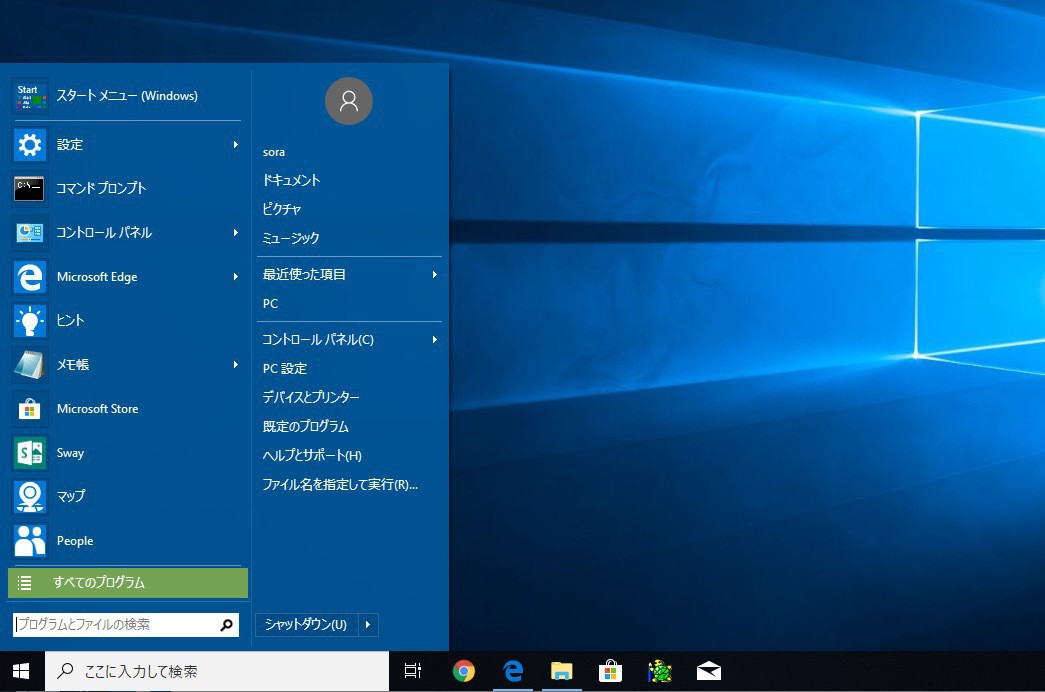Viewport: 1045px width, 692px height.
Task: Click the Task View taskbar button
Action: (x=412, y=671)
